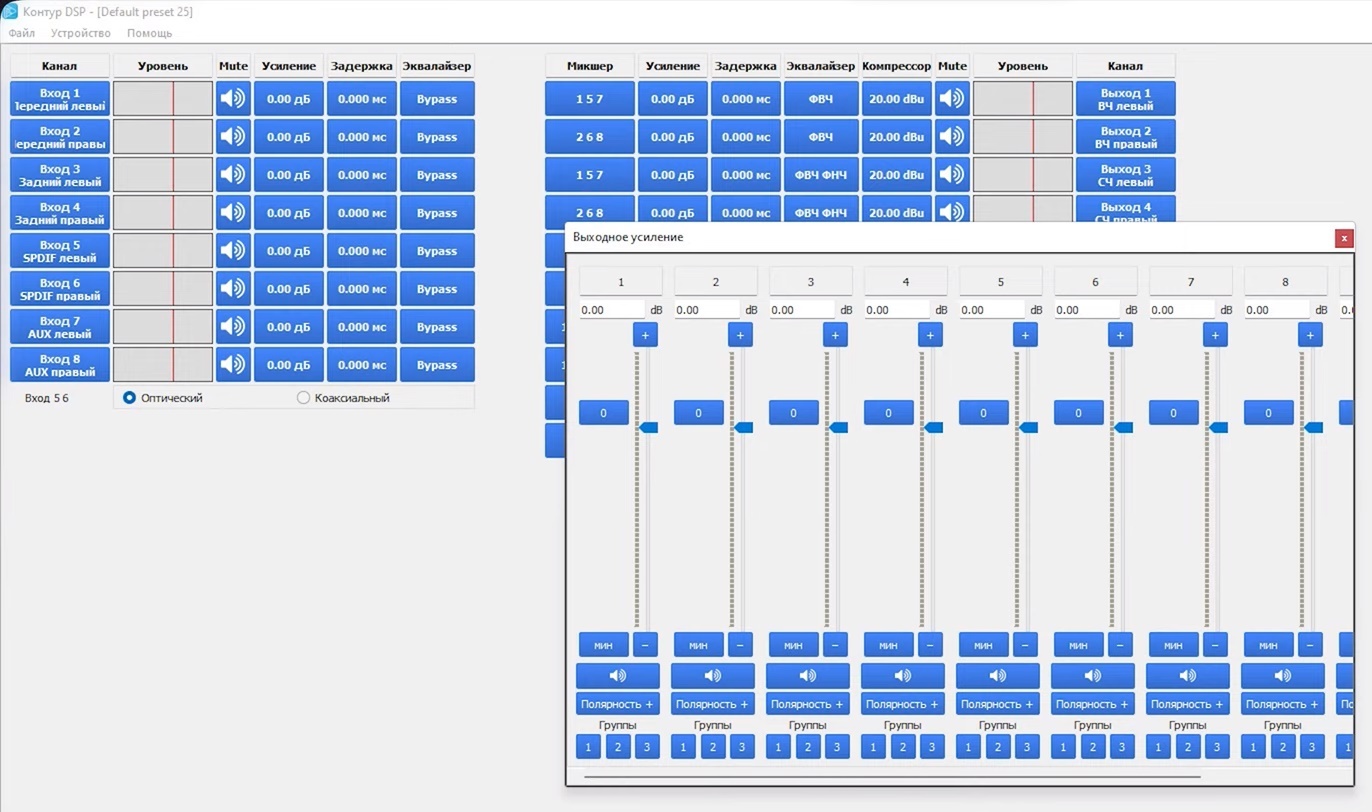
Task: Click the Контур DSP app icon in title bar
Action: tap(10, 11)
